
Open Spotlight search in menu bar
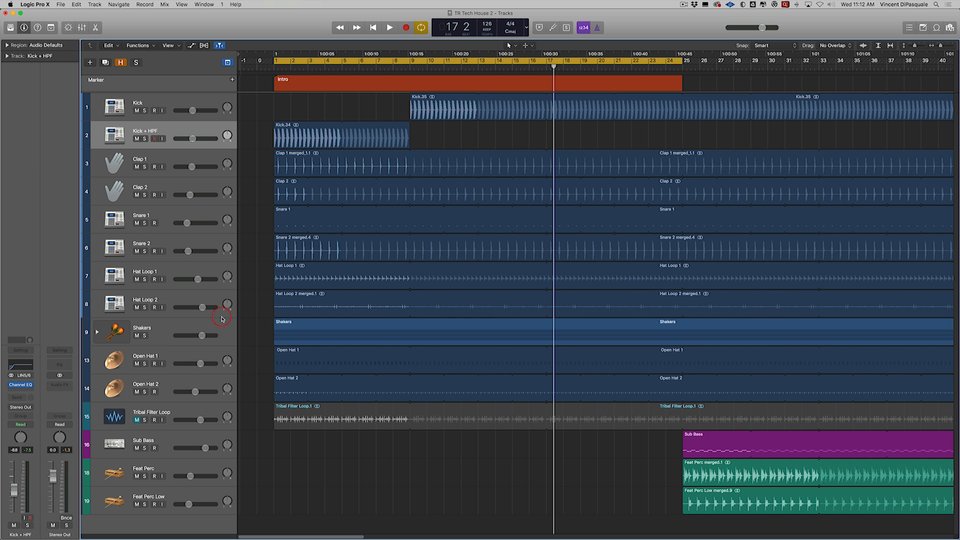pos(936,4)
